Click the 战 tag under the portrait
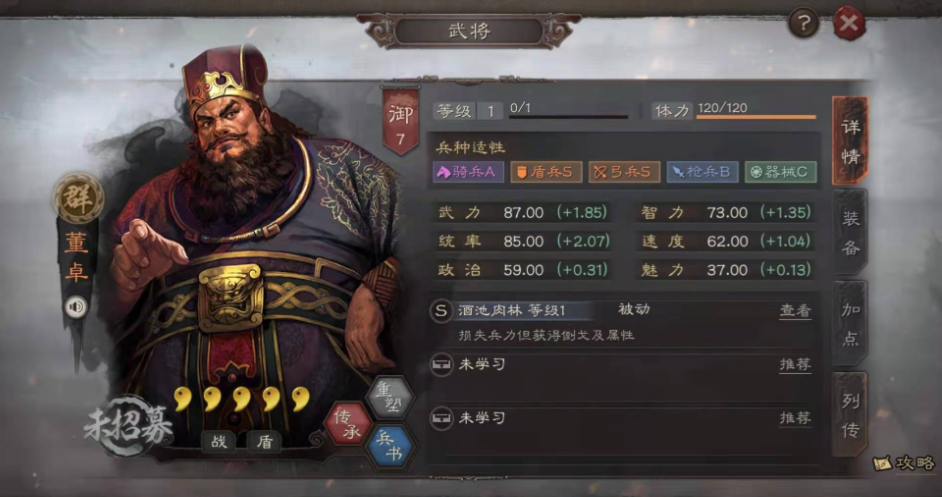The width and height of the screenshot is (942, 497). [x=219, y=442]
